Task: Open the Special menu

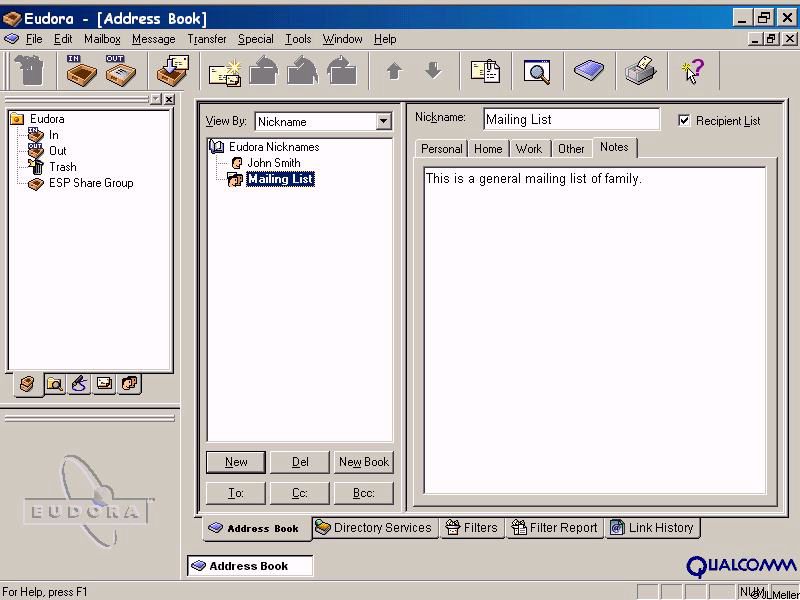Action: (256, 39)
